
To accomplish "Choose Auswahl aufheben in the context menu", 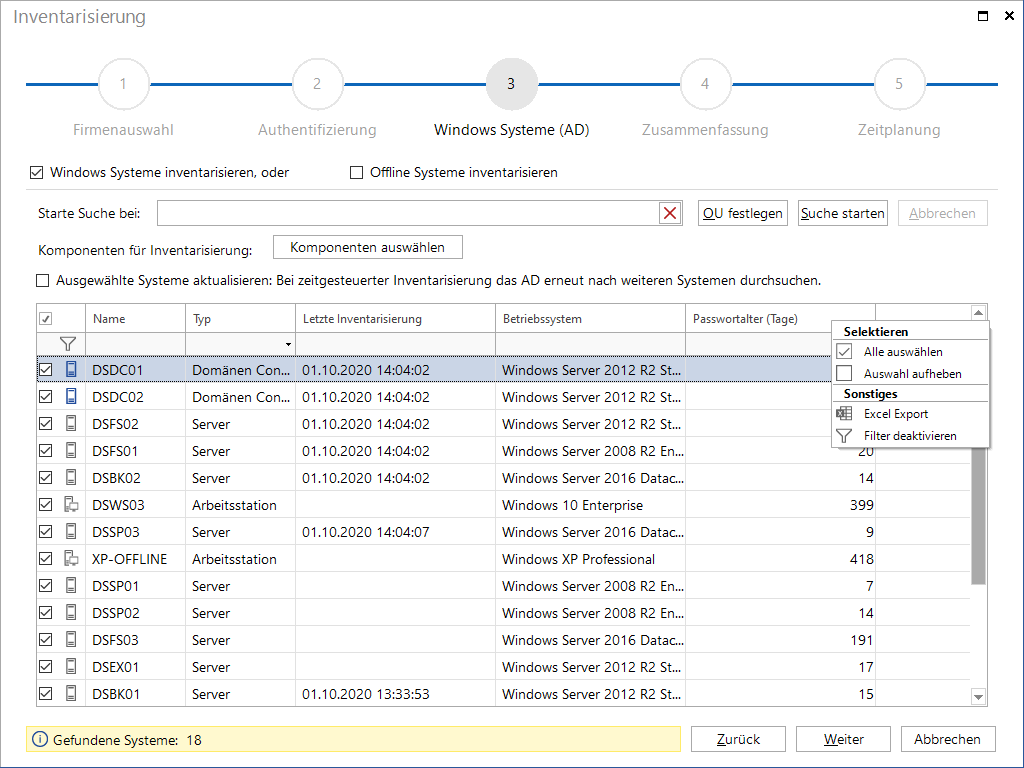I will [x=910, y=374].
